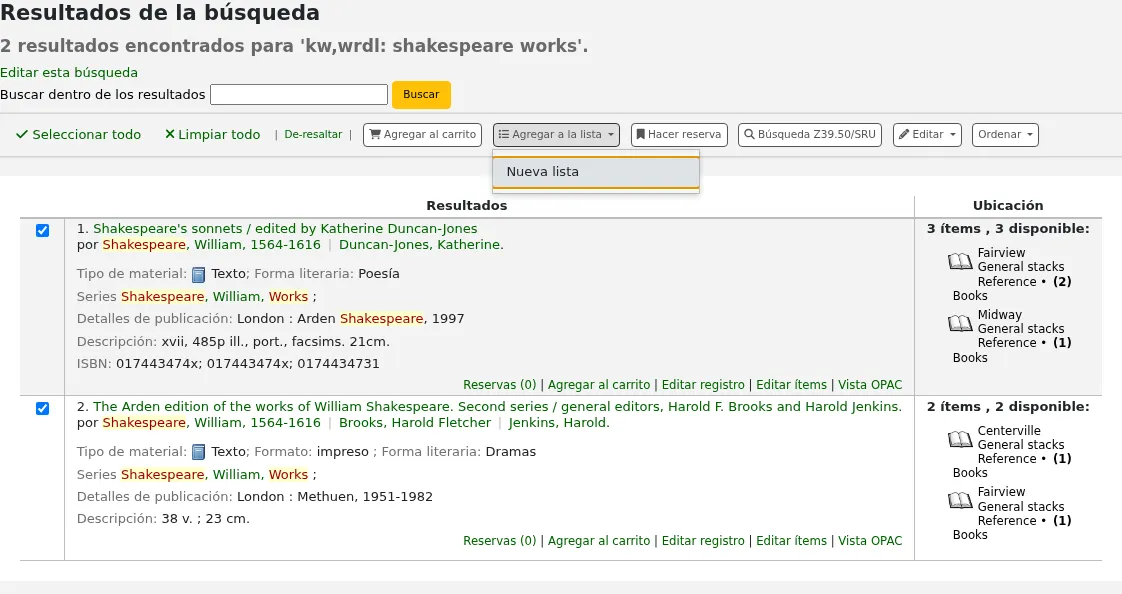This screenshot has width=1122, height=594.
Task: Click the Fairview book icon under 2 ítems
Action: point(960,501)
